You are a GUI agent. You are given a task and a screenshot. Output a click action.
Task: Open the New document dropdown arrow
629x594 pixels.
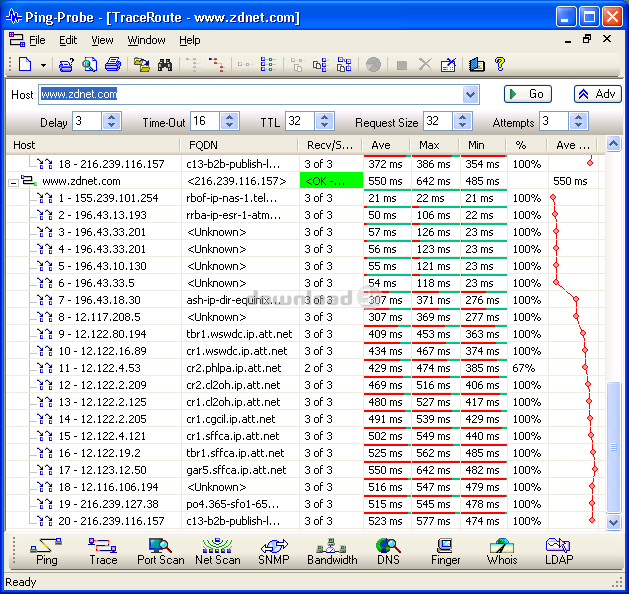coord(43,65)
